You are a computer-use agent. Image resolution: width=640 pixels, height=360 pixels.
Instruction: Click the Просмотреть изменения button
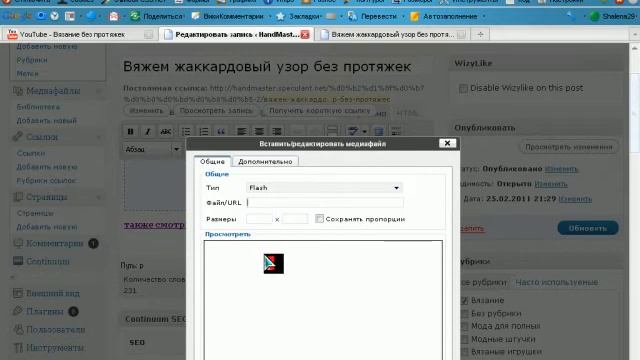pos(569,147)
